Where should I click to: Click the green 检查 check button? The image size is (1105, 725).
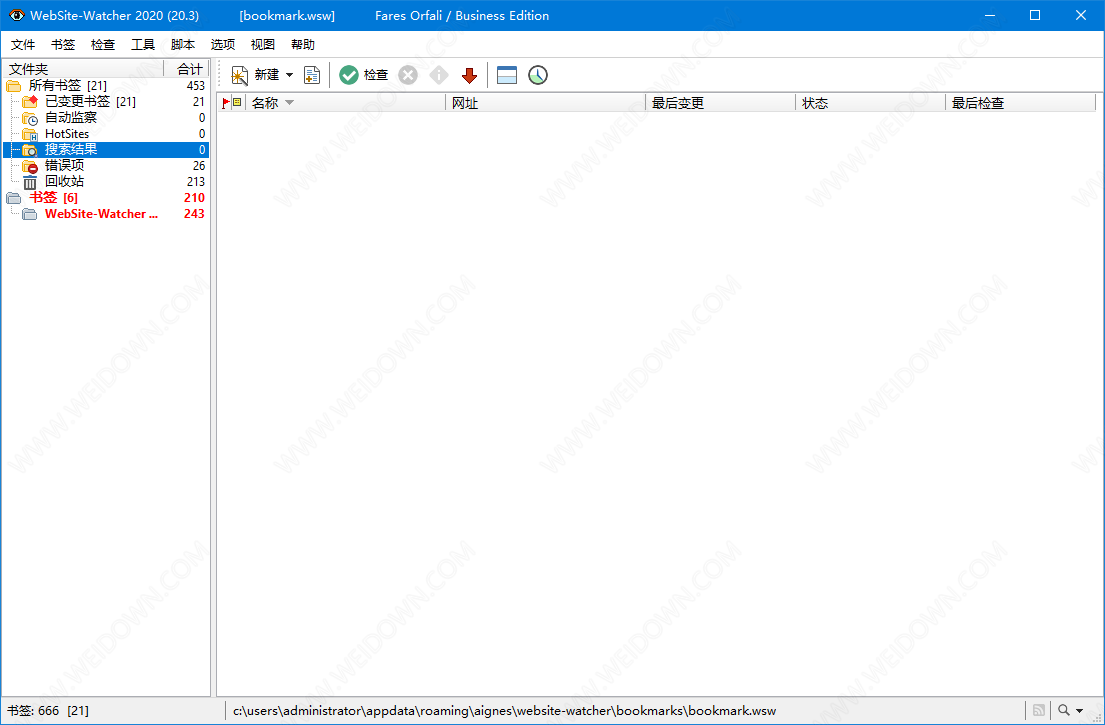(x=364, y=75)
